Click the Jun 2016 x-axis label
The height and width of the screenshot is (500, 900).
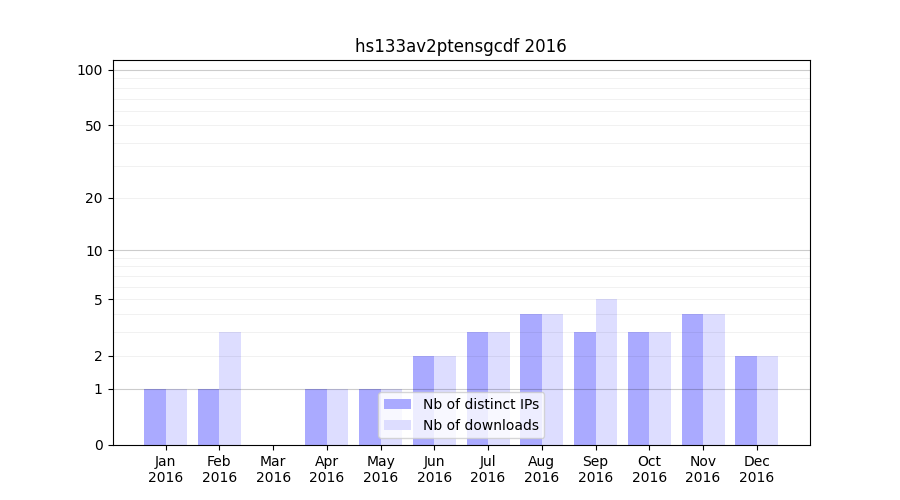coord(434,469)
